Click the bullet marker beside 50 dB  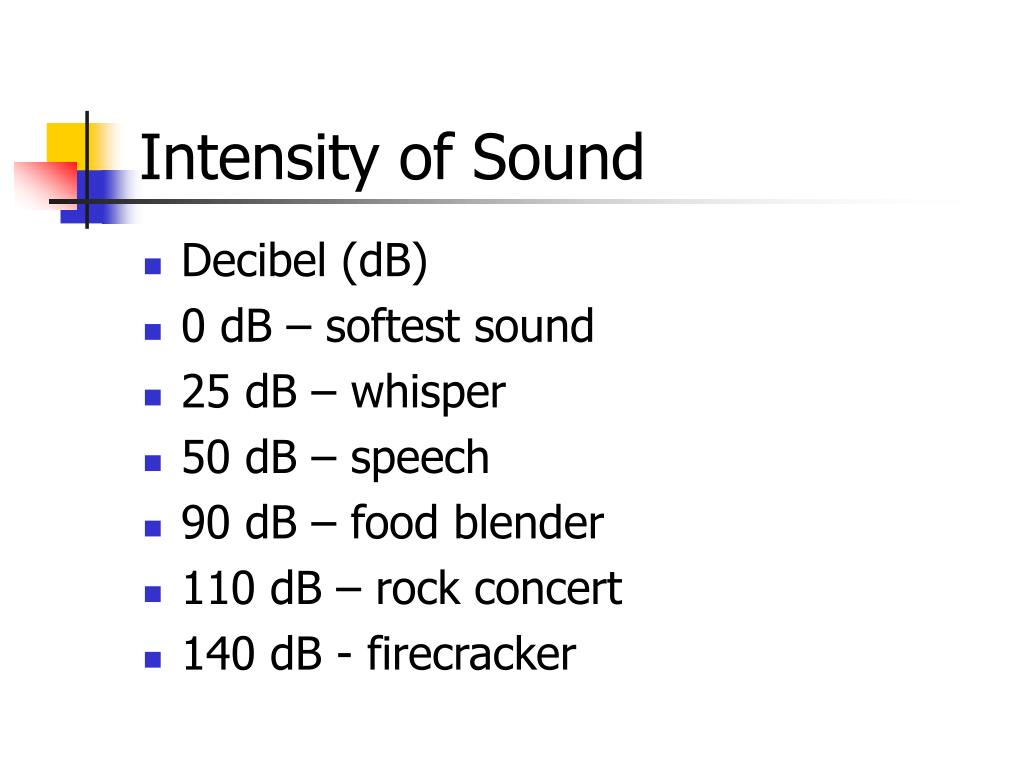[153, 462]
